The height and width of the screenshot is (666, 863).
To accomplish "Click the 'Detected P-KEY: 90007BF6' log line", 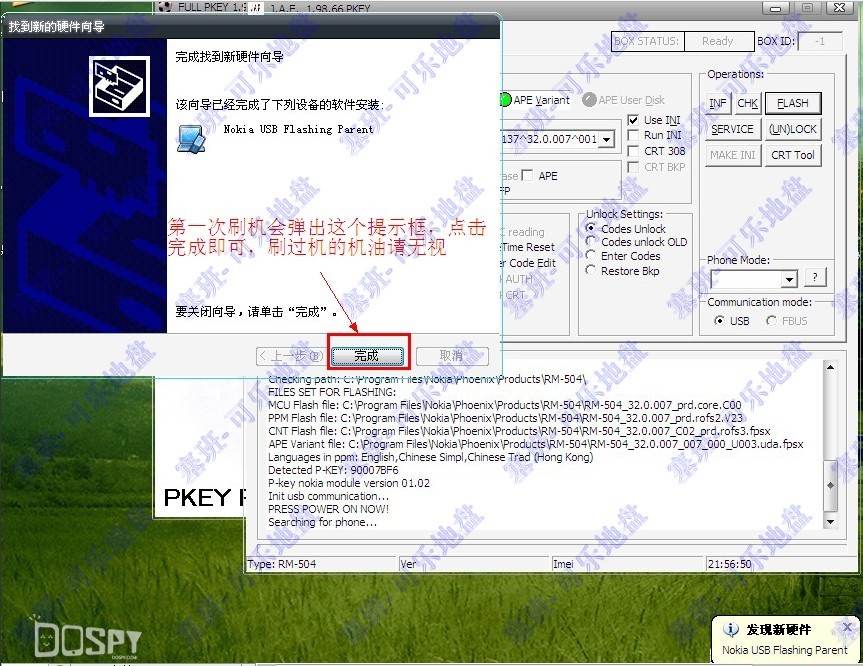I will [333, 470].
